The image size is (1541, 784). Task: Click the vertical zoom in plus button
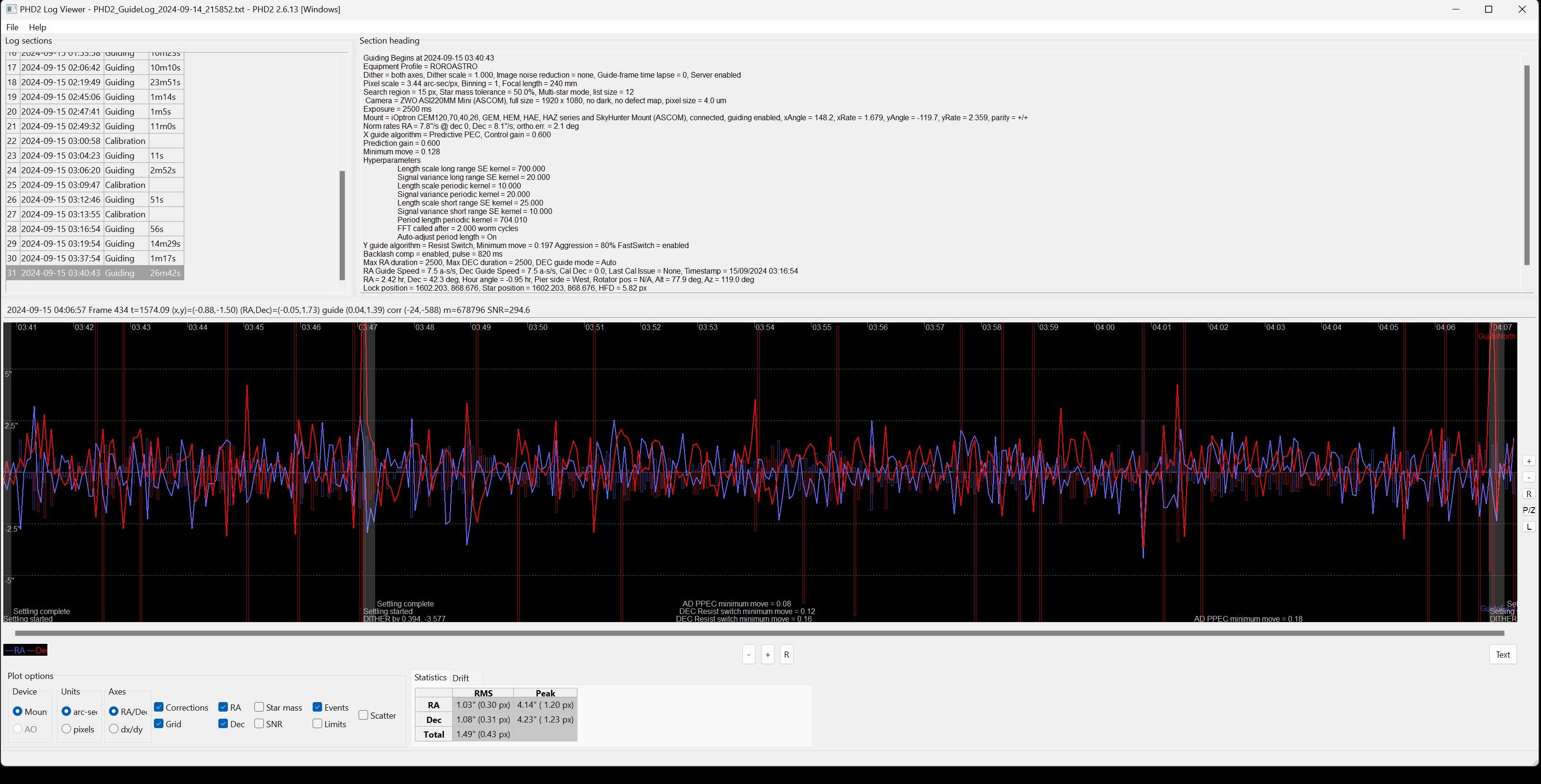click(x=1528, y=461)
